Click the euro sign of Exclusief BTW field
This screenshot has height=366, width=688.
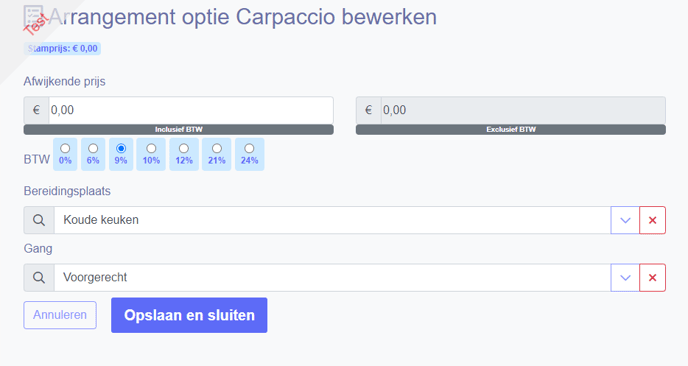pyautogui.click(x=369, y=110)
